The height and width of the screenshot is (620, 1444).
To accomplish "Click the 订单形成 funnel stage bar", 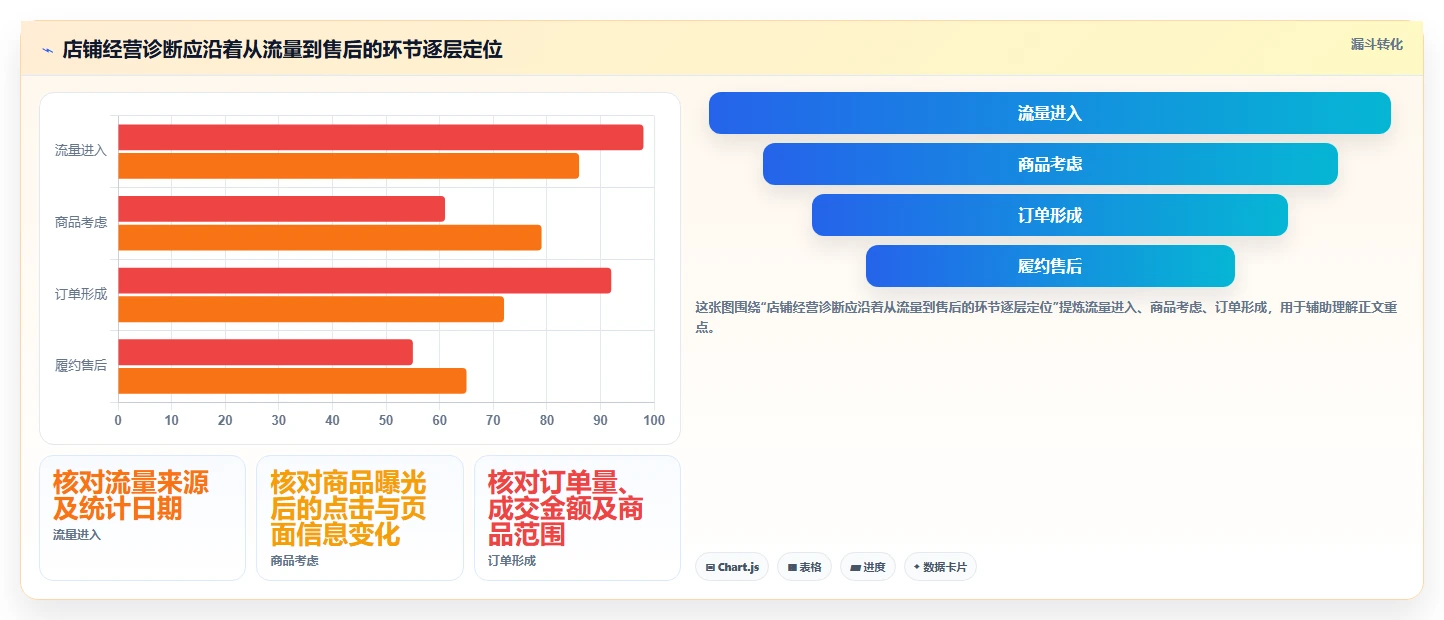I will click(1050, 215).
